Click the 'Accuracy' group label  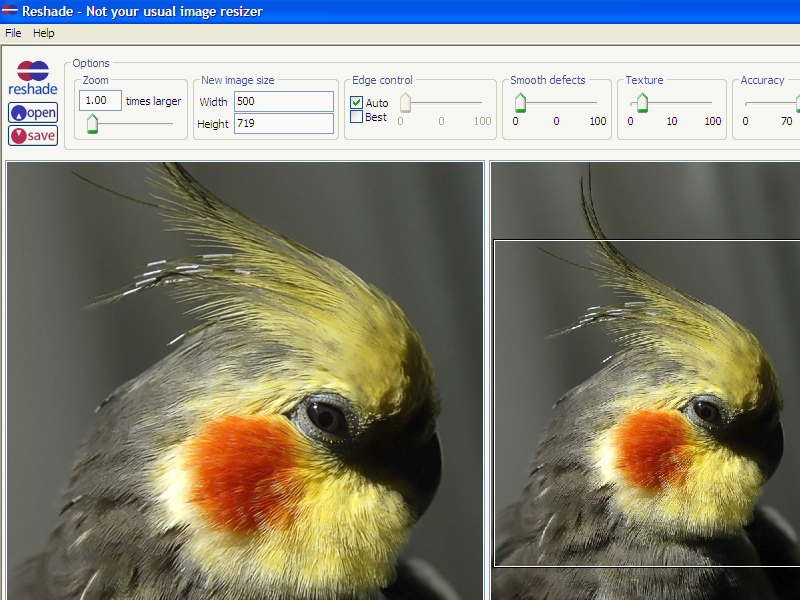[762, 80]
